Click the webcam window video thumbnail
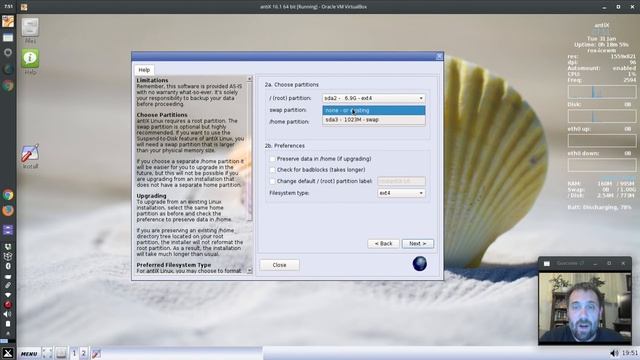640x360 pixels. click(585, 307)
